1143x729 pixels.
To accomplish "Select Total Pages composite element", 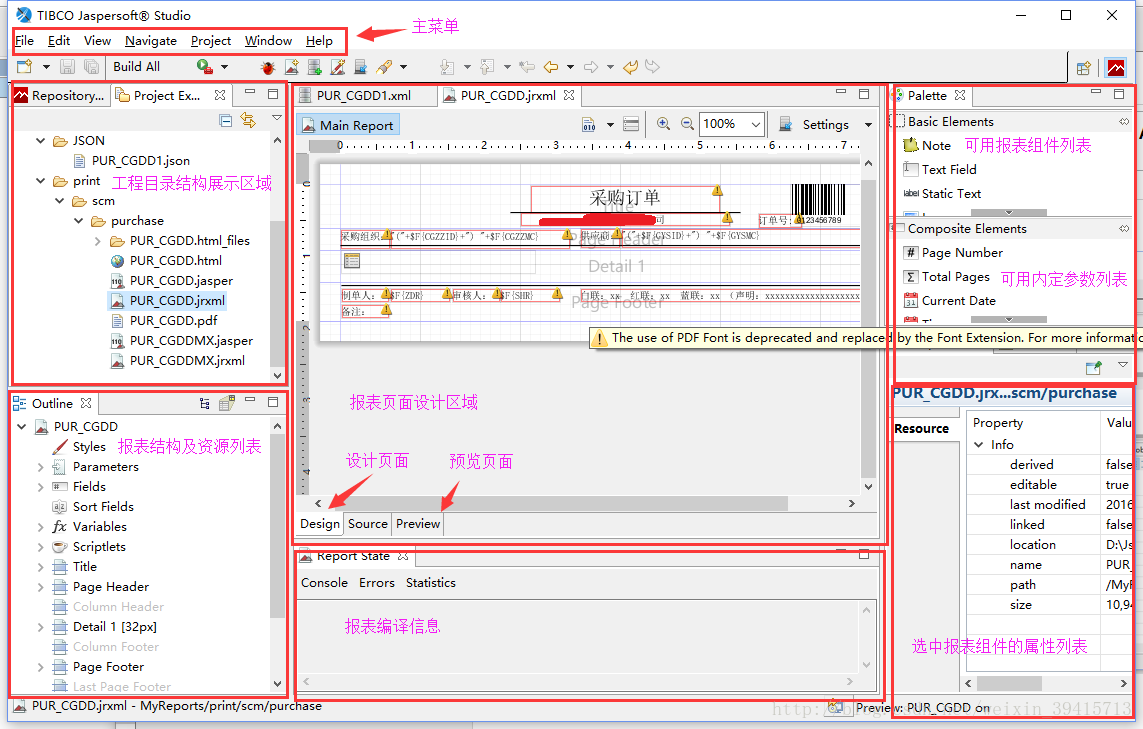I will [946, 276].
